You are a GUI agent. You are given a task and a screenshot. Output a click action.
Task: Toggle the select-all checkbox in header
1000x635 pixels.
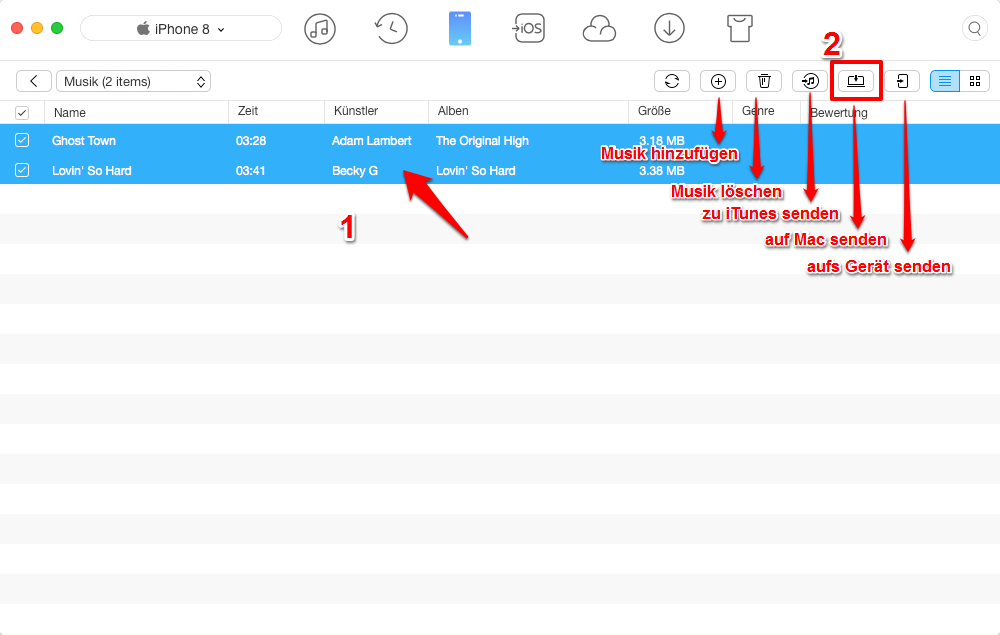click(x=22, y=113)
